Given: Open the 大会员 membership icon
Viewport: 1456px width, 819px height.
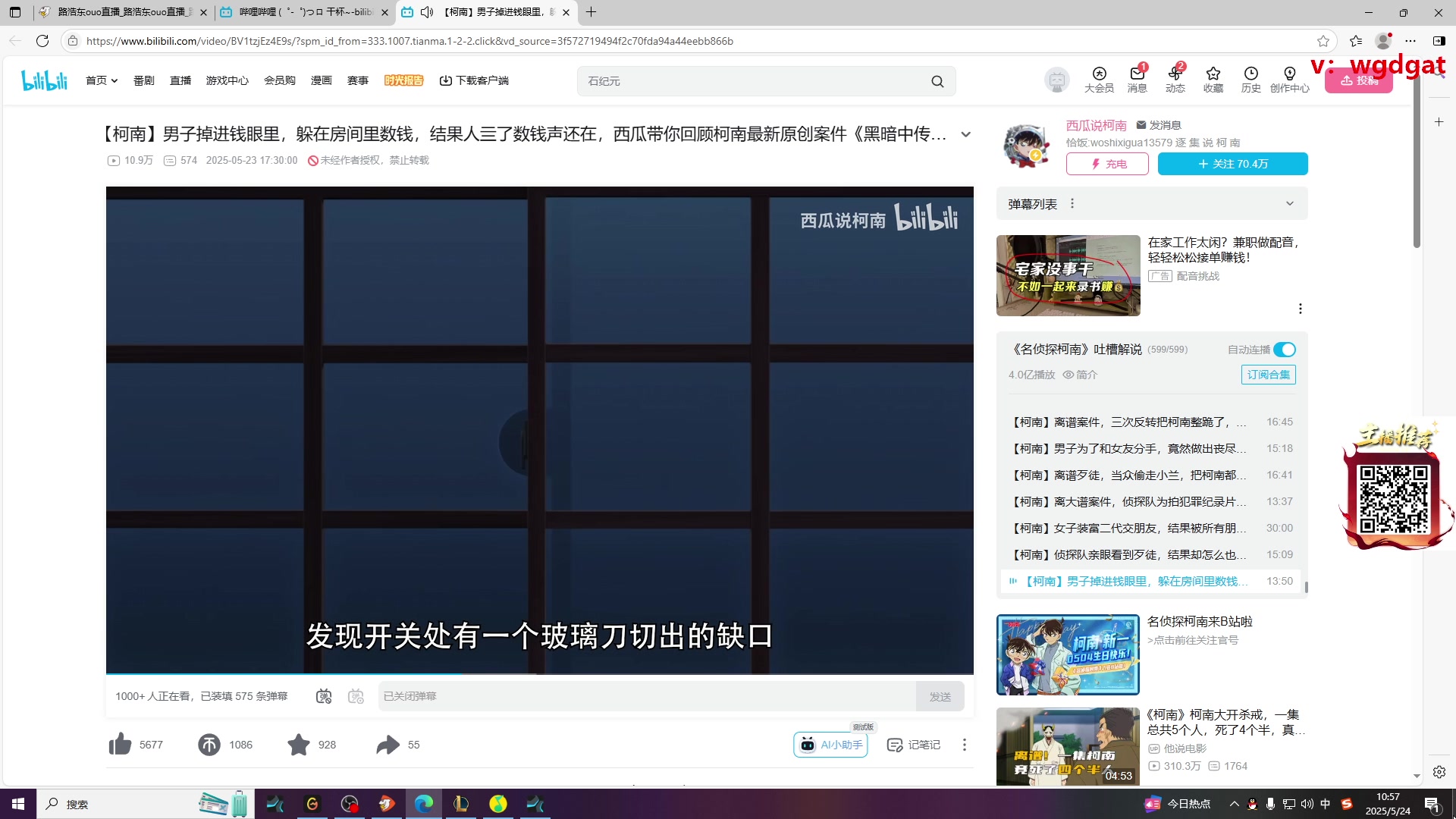Looking at the screenshot, I should [1099, 80].
